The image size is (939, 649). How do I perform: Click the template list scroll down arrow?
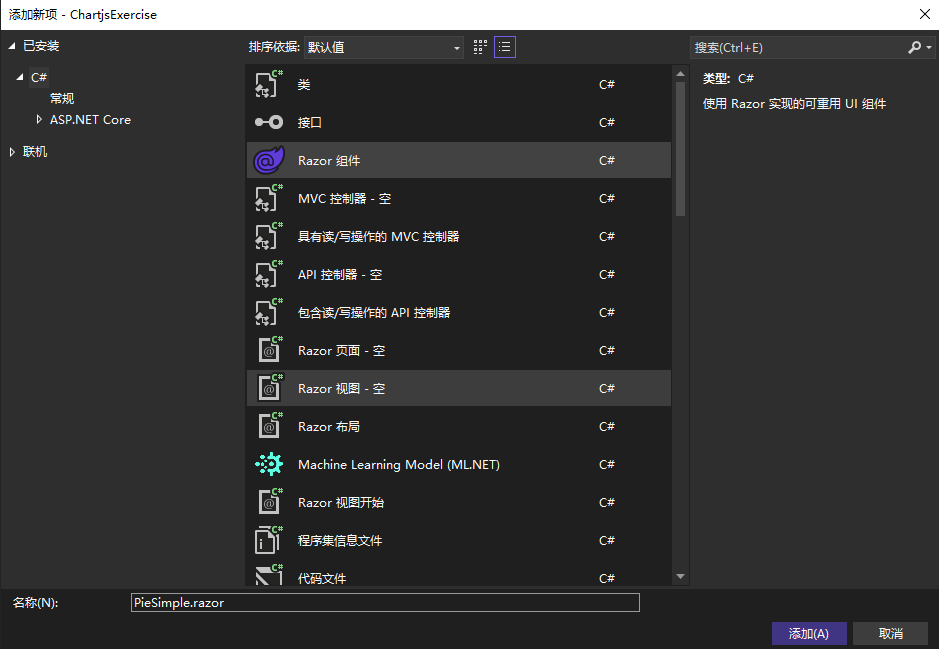pyautogui.click(x=680, y=577)
